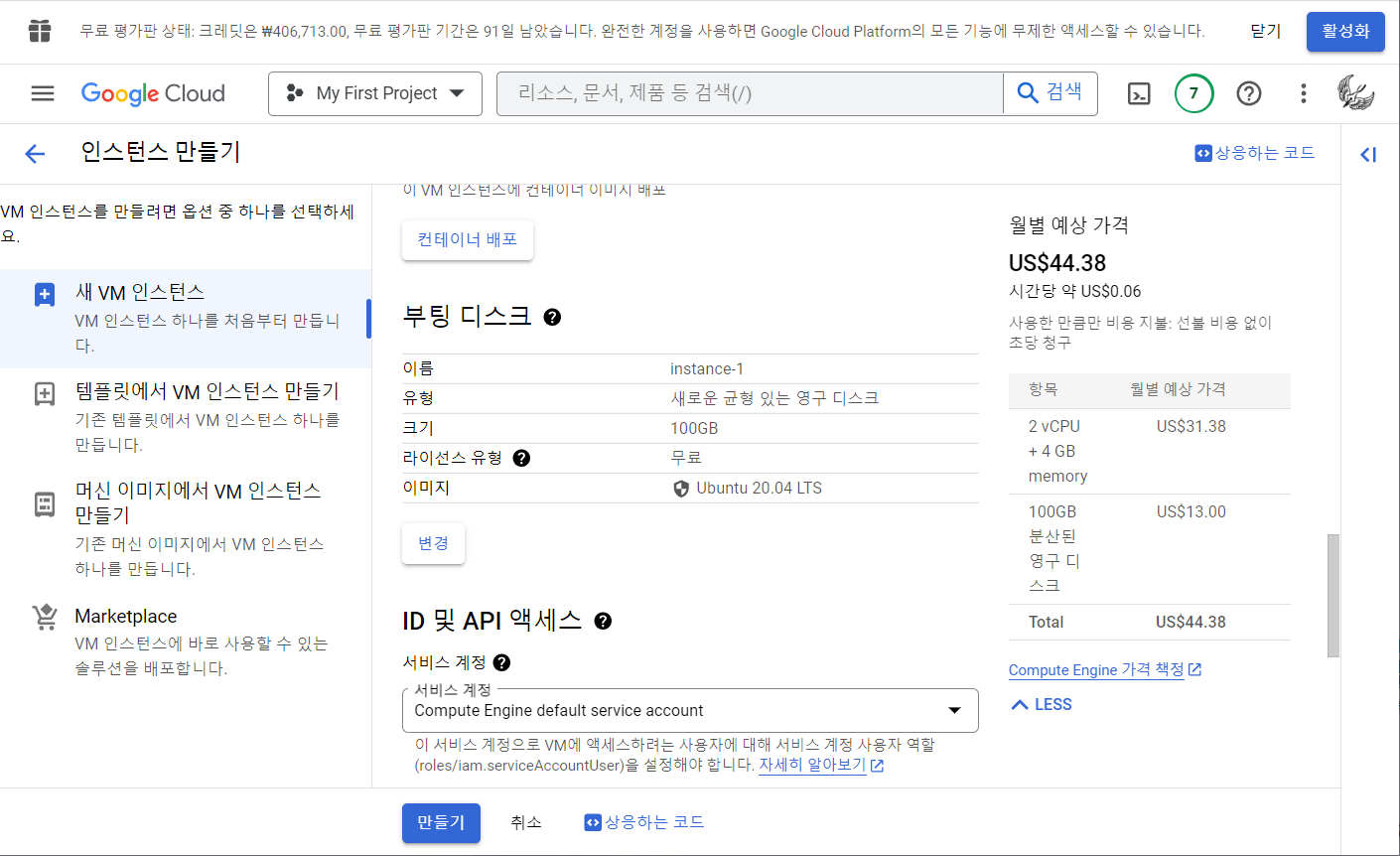Click 새로운 균형 있는 영구 디스크 value
Screen dimensions: 1400x856
pyautogui.click(x=774, y=398)
